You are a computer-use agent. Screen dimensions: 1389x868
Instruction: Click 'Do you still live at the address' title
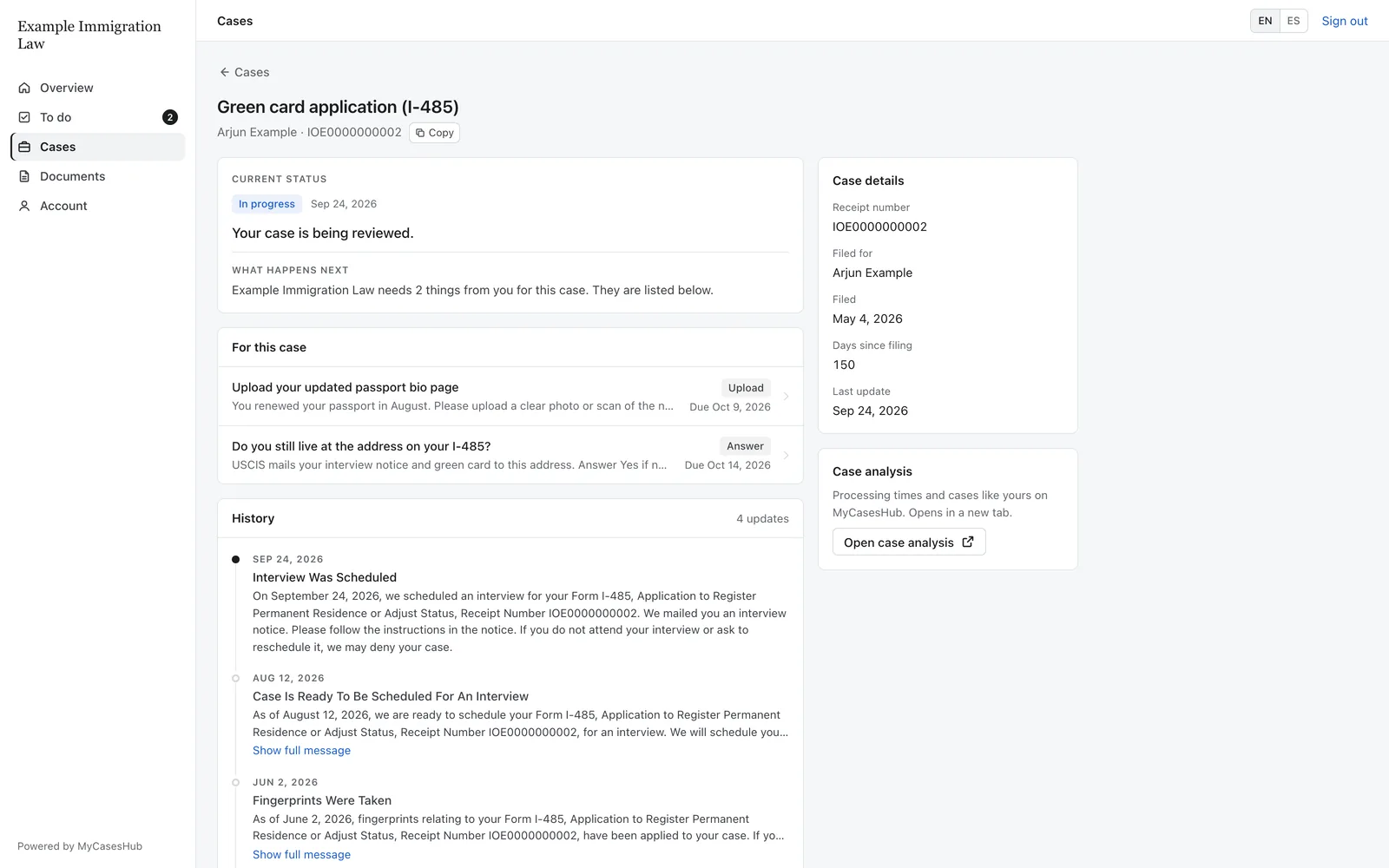click(361, 446)
